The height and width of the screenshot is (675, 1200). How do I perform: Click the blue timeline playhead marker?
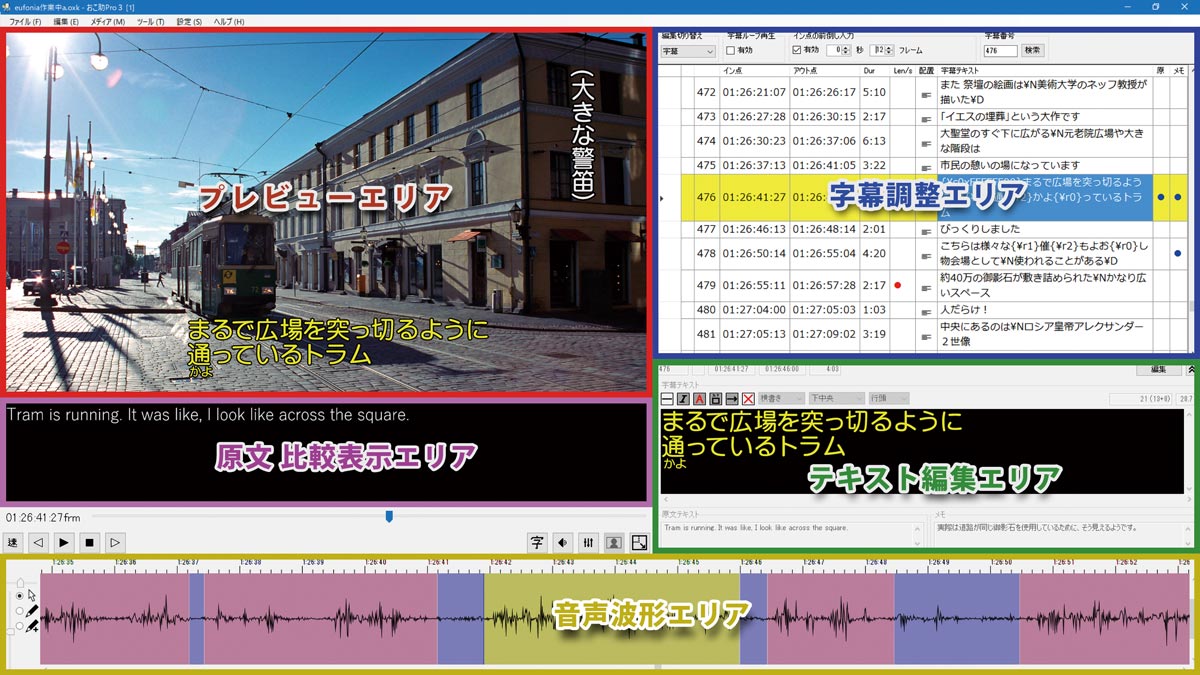click(389, 516)
